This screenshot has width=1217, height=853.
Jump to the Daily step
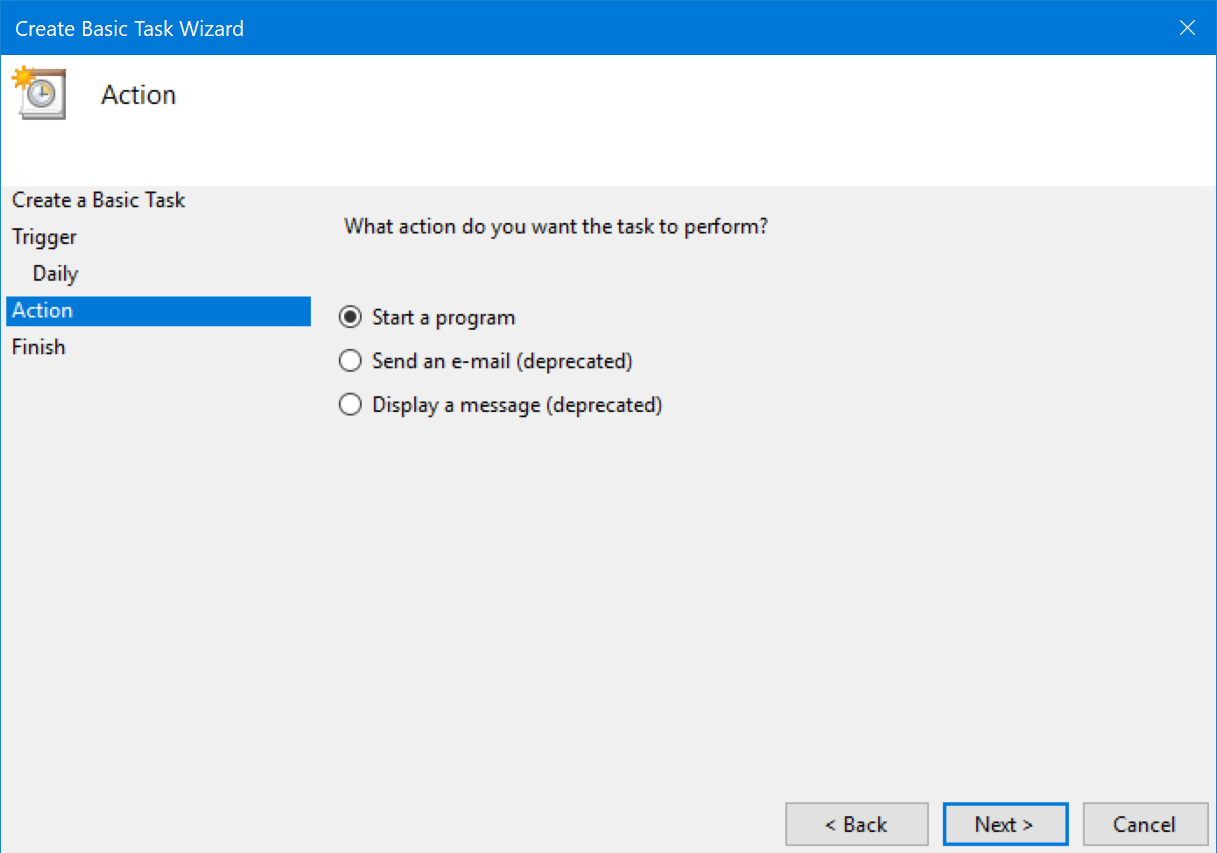55,274
